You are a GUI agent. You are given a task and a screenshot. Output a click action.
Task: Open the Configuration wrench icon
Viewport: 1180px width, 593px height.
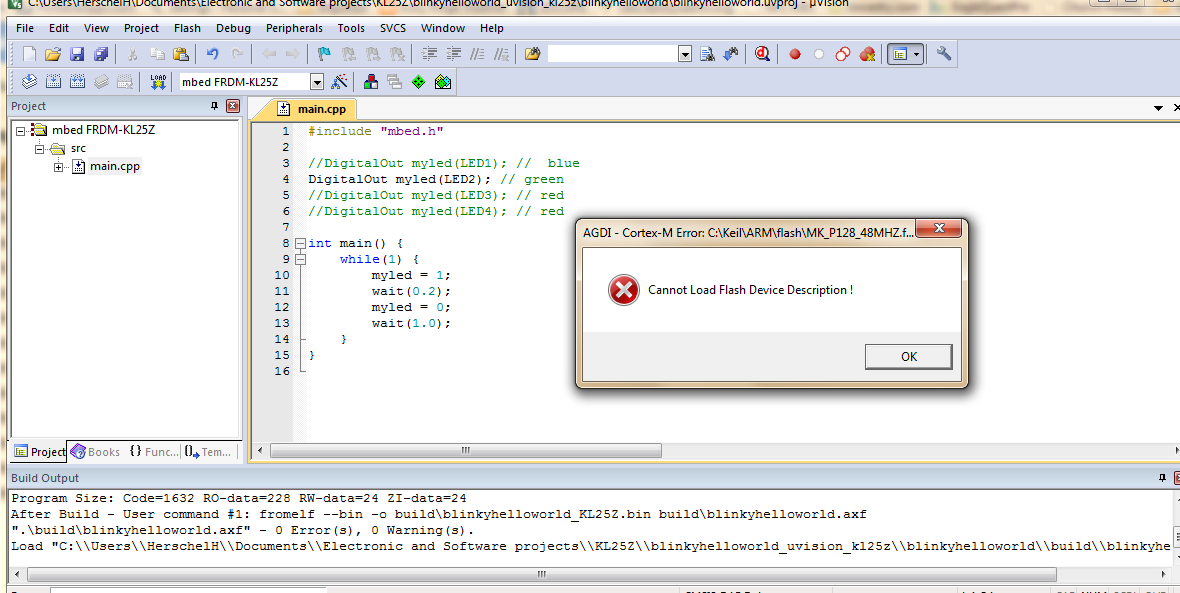point(943,54)
